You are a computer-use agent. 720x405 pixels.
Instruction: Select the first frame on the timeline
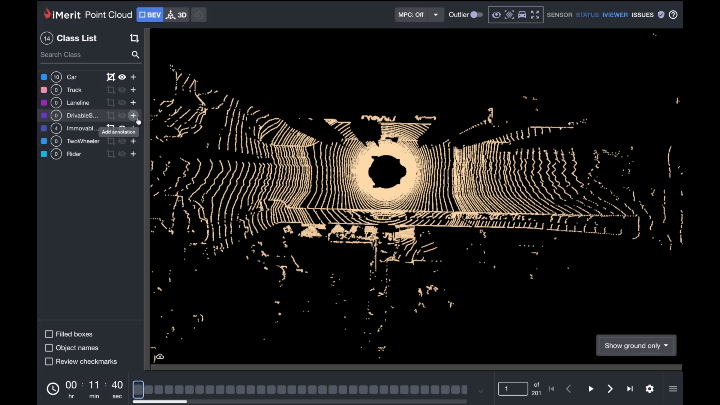[138, 389]
